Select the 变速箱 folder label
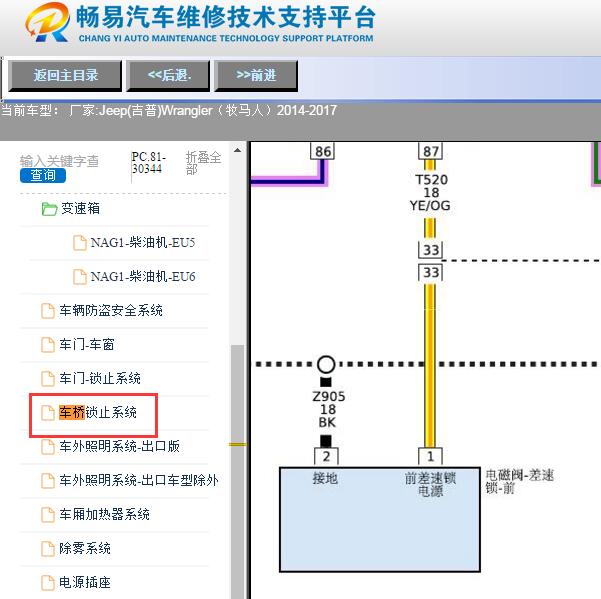Viewport: 601px width, 599px height. [80, 208]
